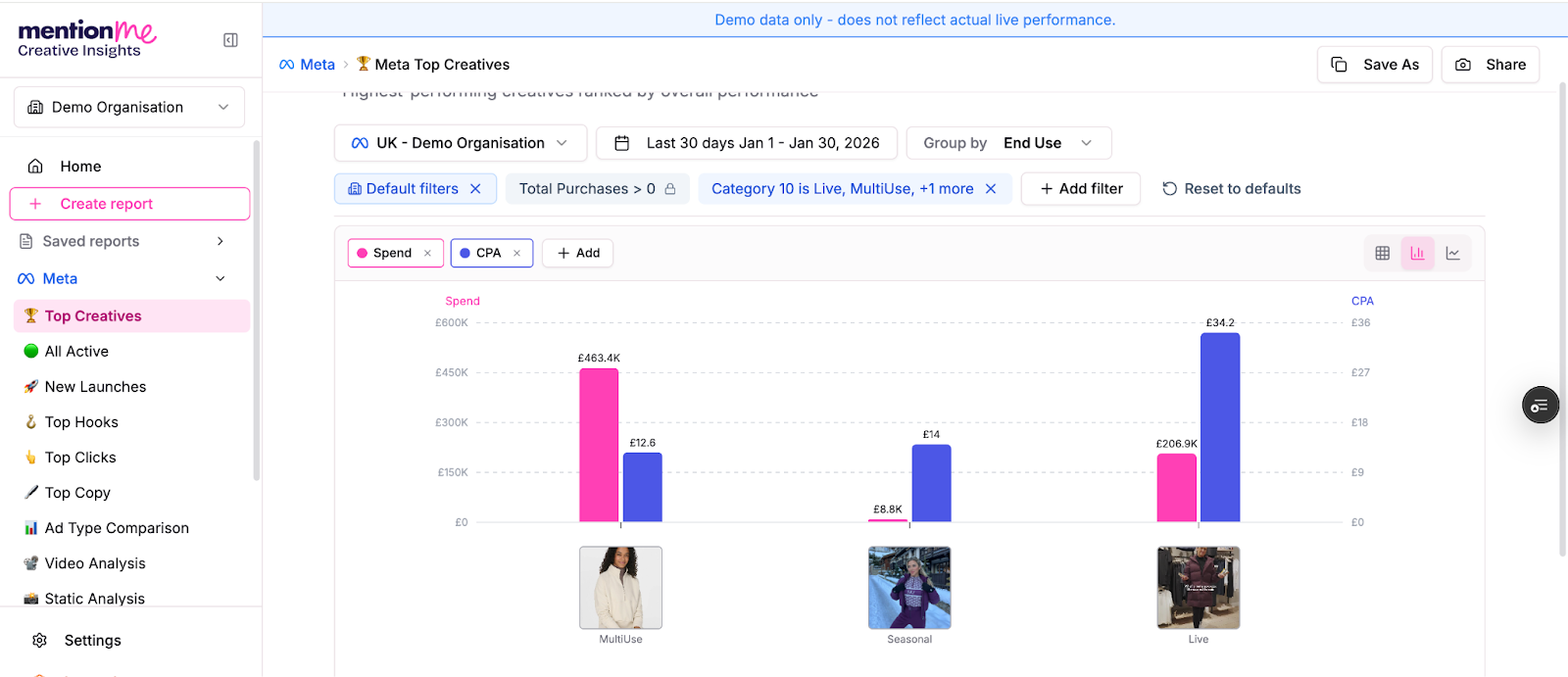This screenshot has width=1568, height=677.
Task: Switch to line chart view icon
Action: (1452, 253)
